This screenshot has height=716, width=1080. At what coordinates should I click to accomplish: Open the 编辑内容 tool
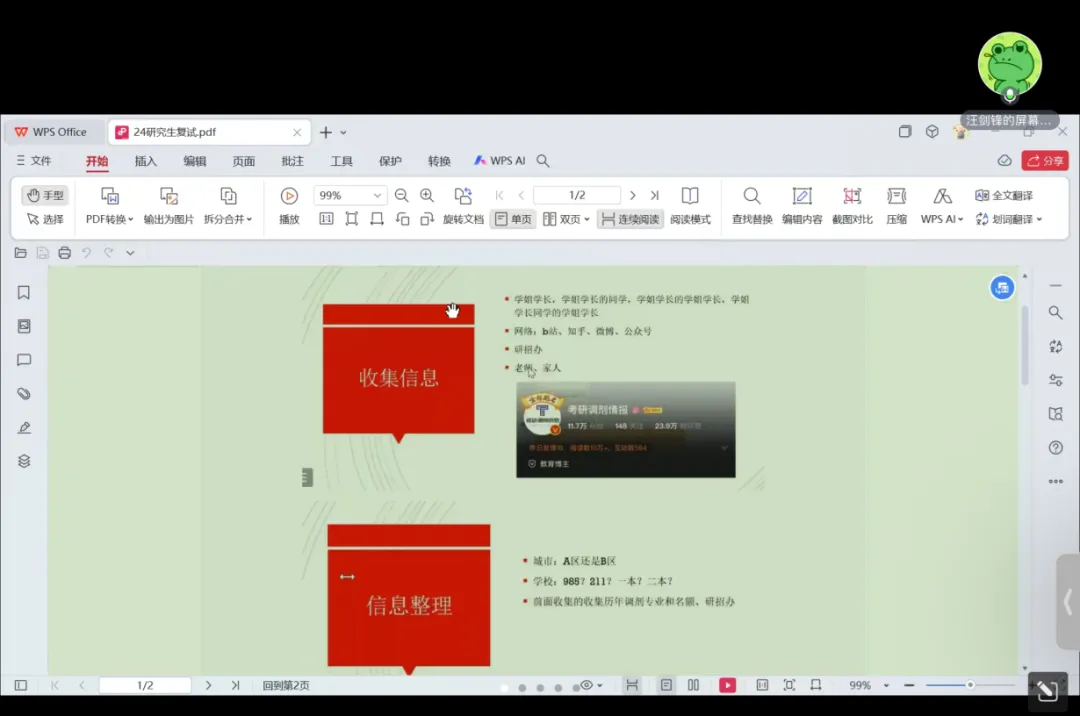801,197
